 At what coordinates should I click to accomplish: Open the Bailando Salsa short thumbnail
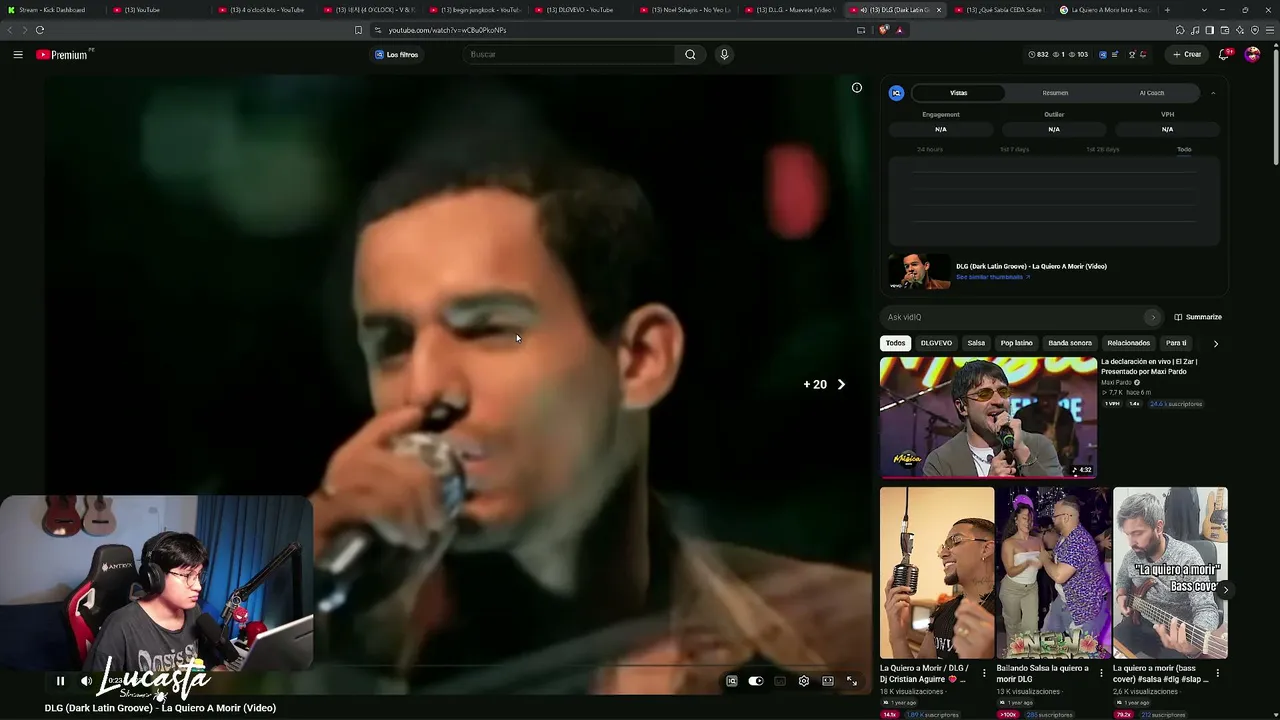pos(1054,572)
